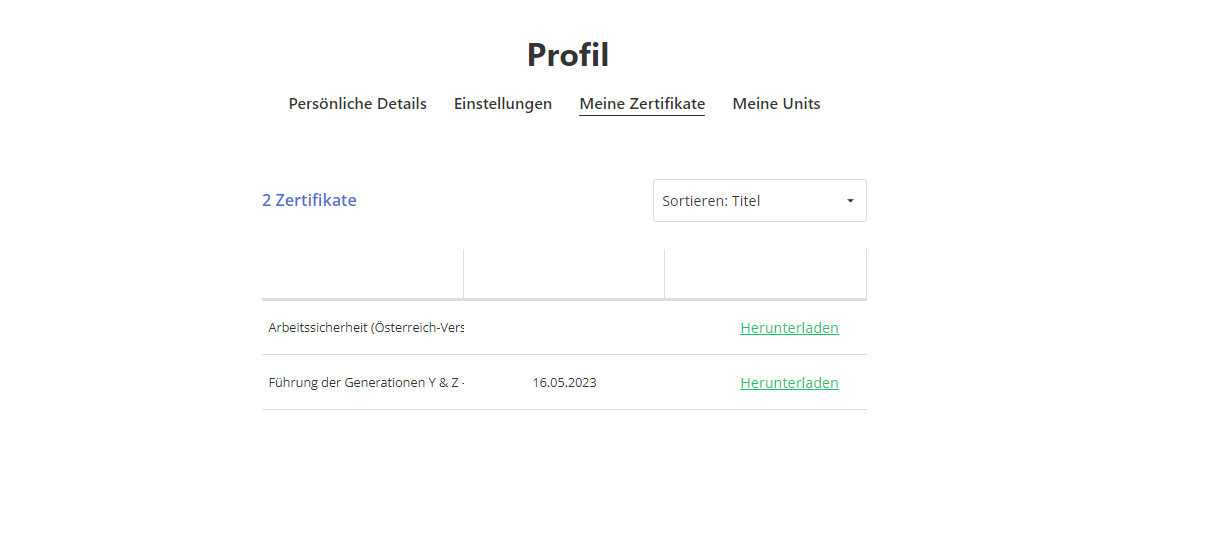The width and height of the screenshot is (1219, 556).
Task: Select the Meine Zertifikate tab
Action: (642, 104)
